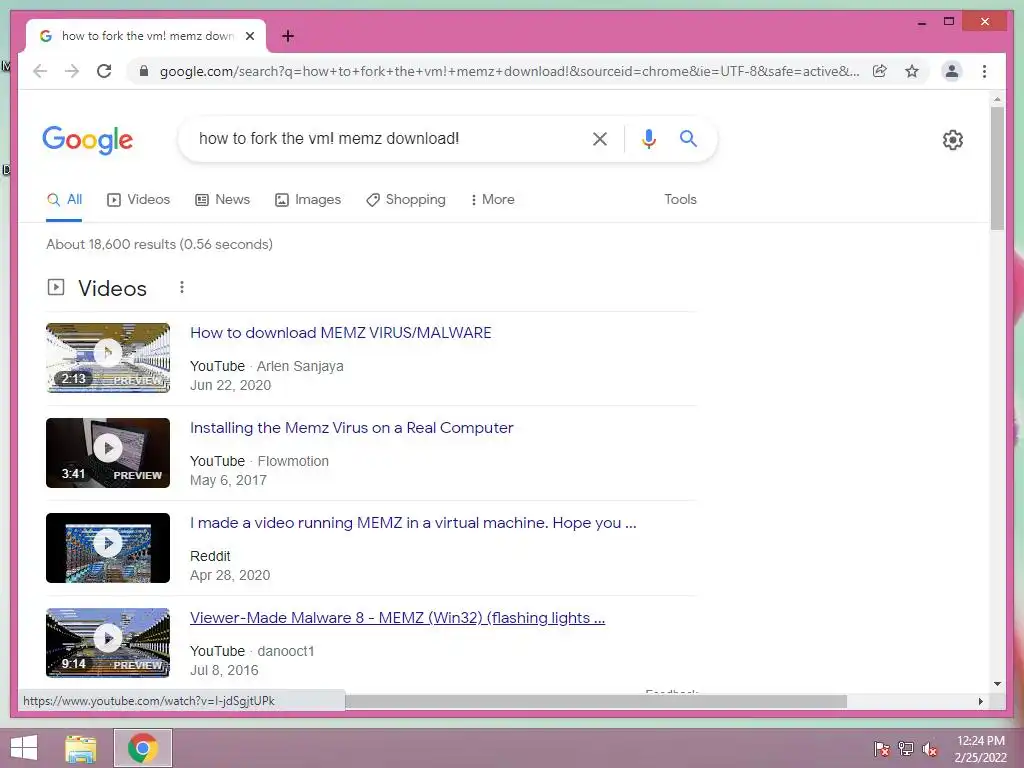This screenshot has width=1024, height=768.
Task: Click the muted volume tray icon
Action: coord(930,749)
